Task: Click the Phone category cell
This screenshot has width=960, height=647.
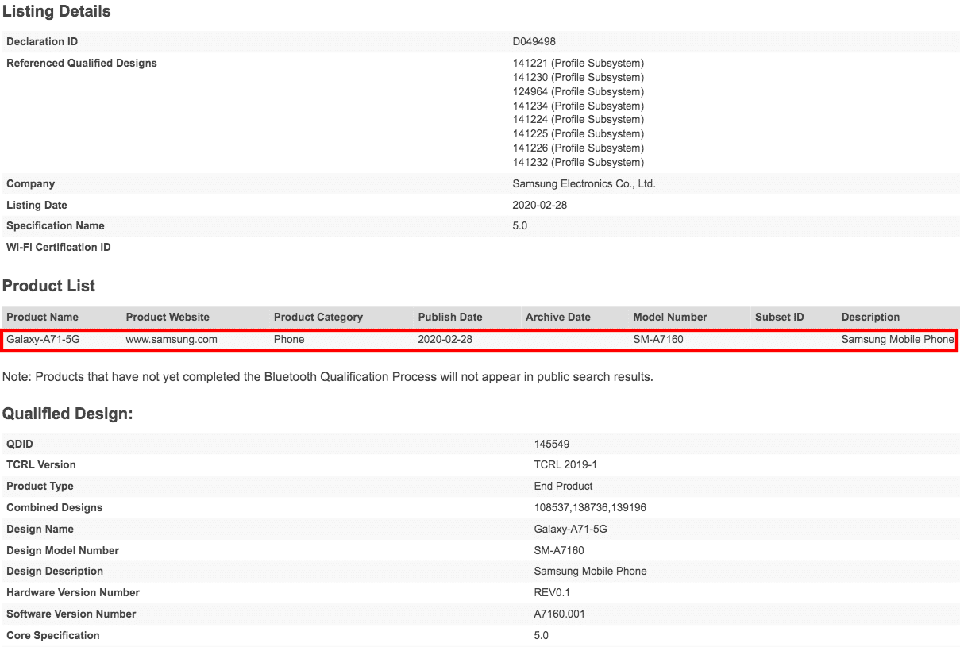Action: coord(289,339)
